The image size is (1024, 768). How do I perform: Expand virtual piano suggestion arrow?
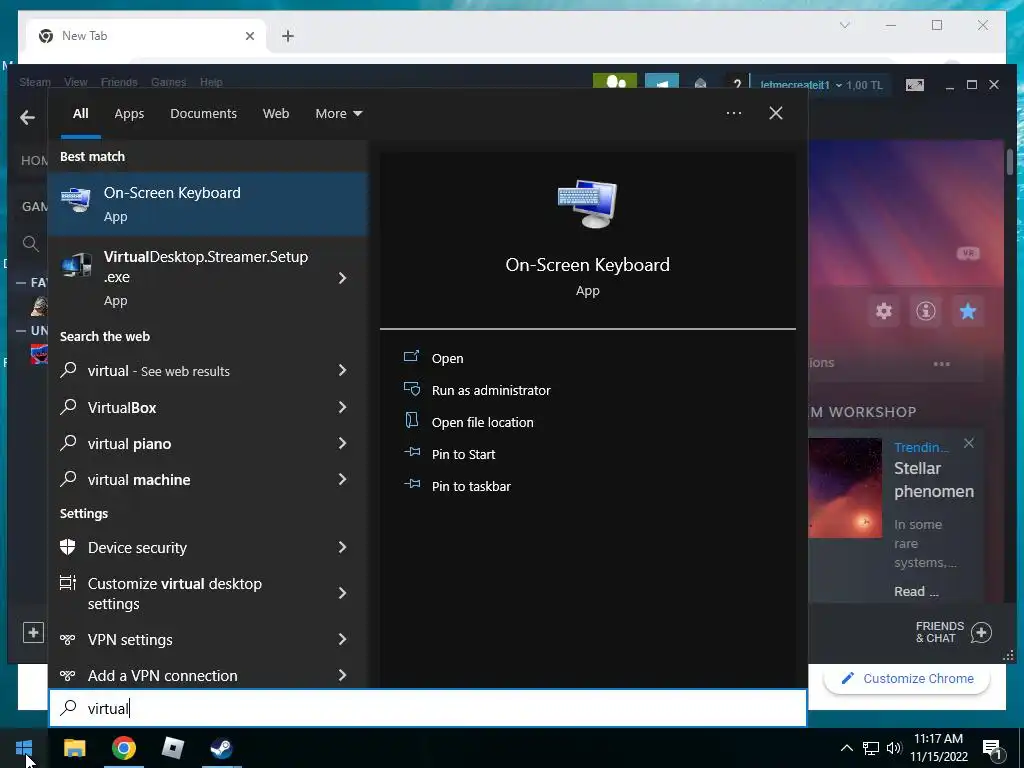coord(342,443)
